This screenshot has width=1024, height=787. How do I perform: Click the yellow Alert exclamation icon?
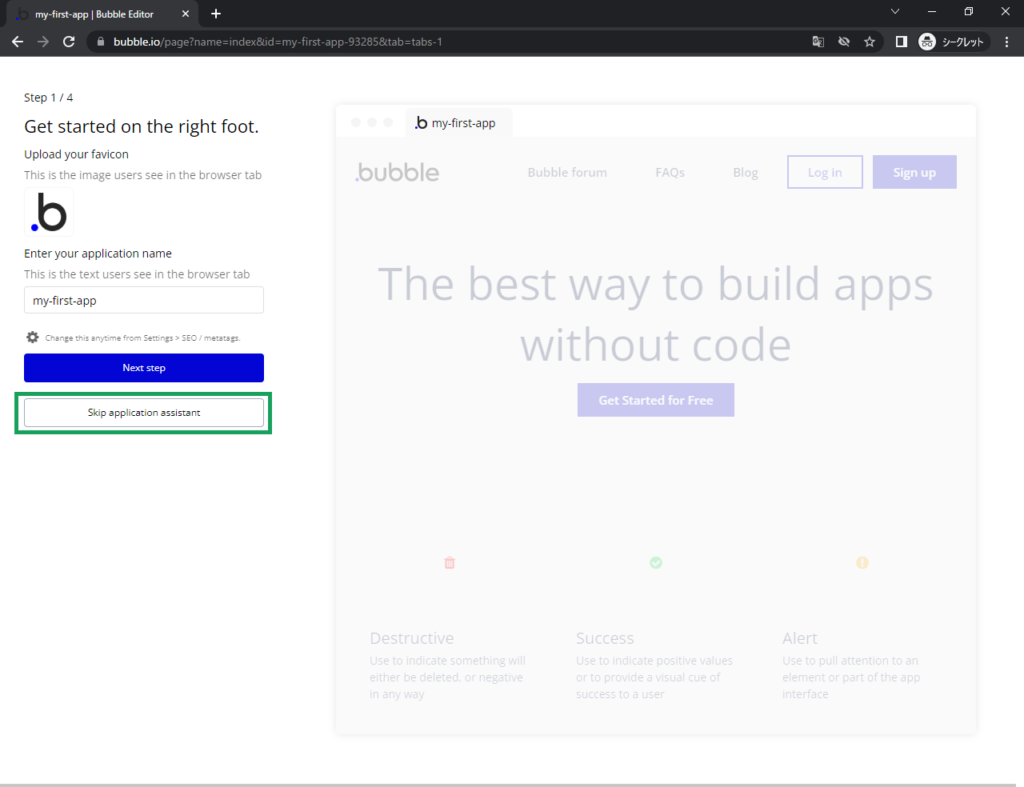point(862,563)
